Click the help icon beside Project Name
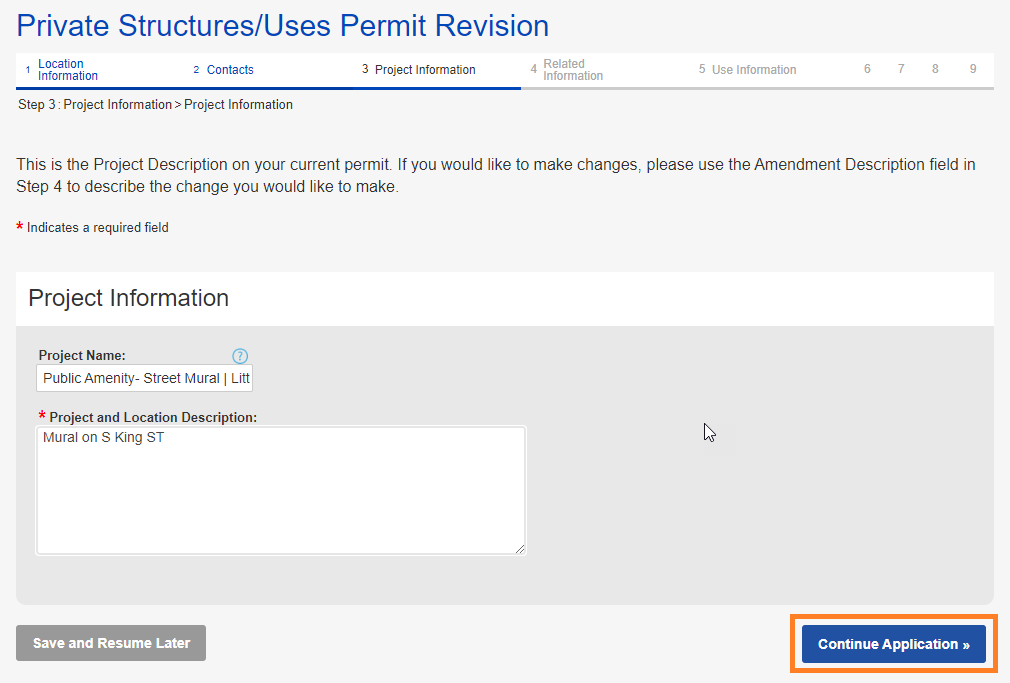1010x683 pixels. click(240, 356)
